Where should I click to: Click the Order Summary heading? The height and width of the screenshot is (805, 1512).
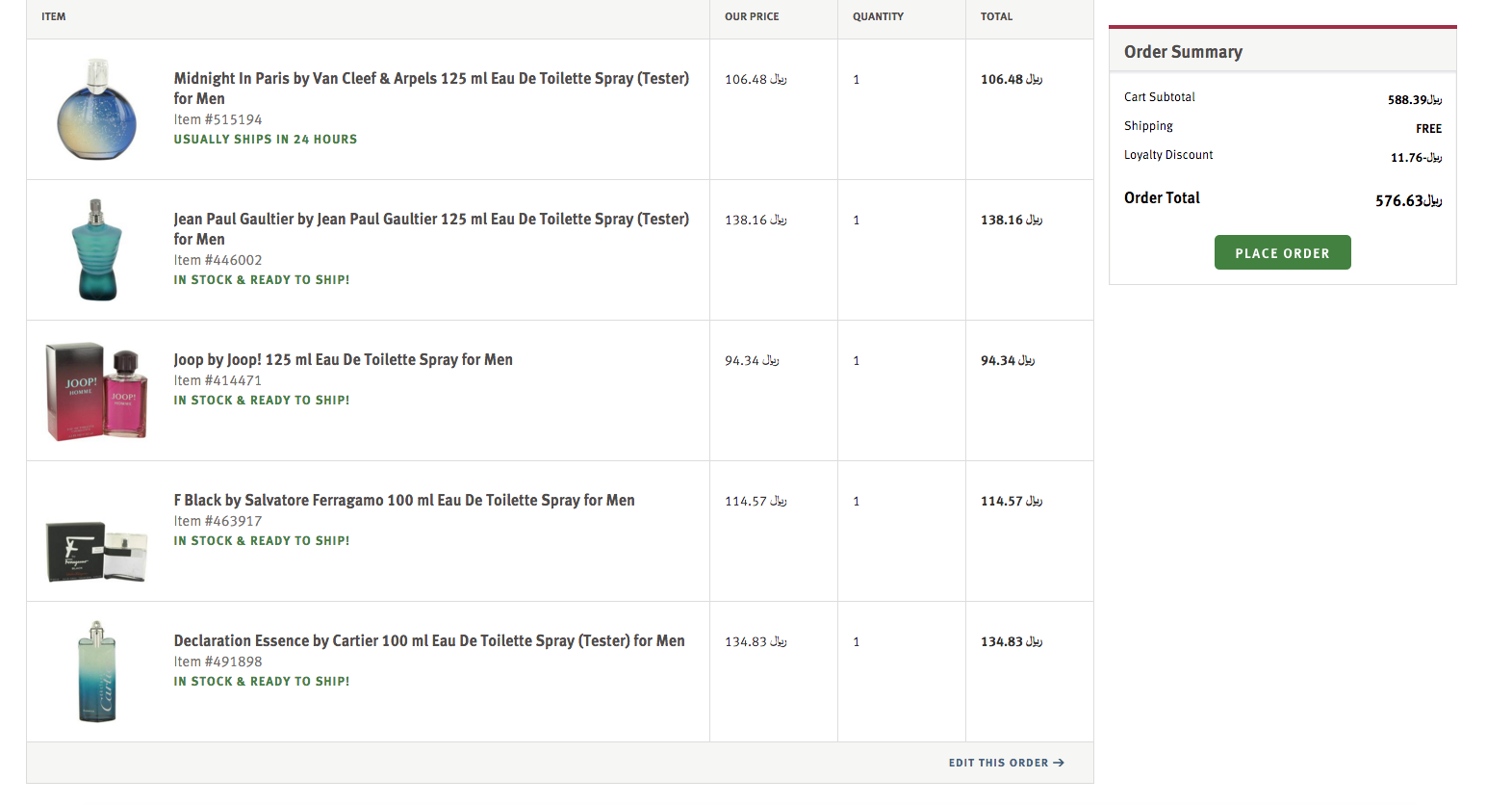coord(1183,52)
